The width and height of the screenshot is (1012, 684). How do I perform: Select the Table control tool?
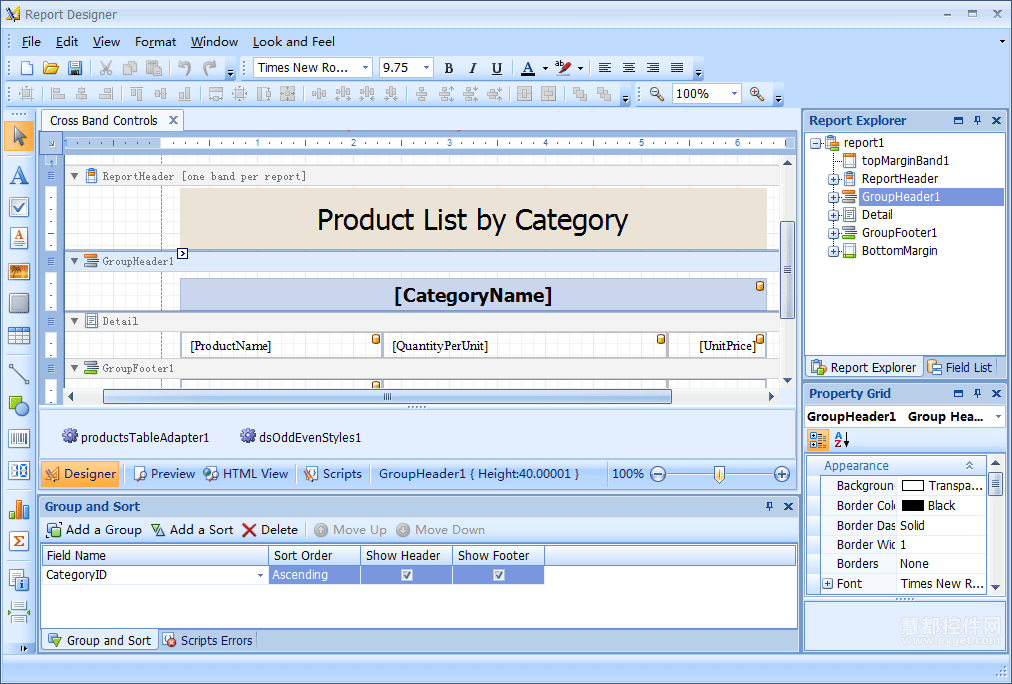tap(19, 336)
